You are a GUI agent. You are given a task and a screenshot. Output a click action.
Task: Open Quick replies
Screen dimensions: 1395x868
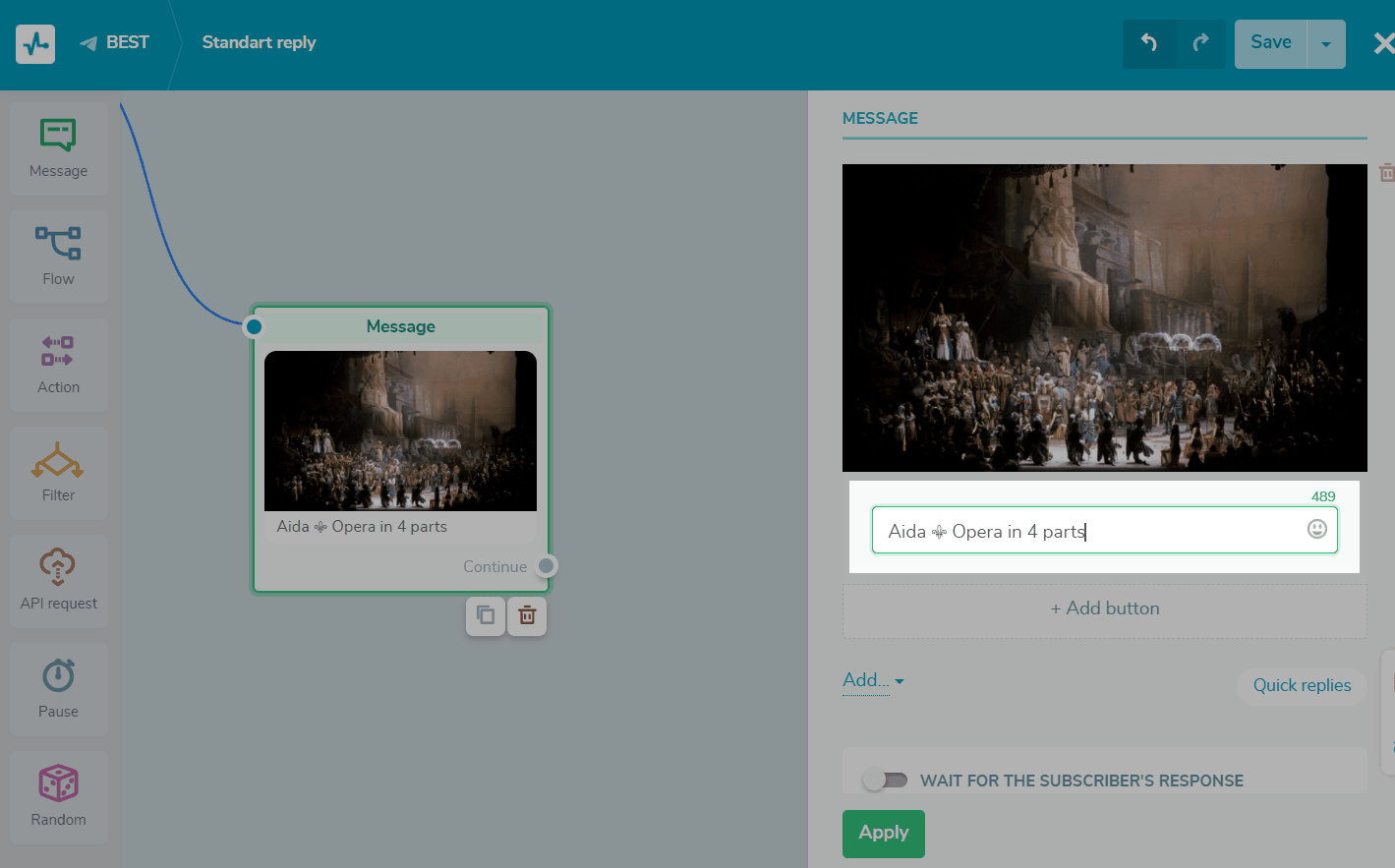pos(1302,685)
